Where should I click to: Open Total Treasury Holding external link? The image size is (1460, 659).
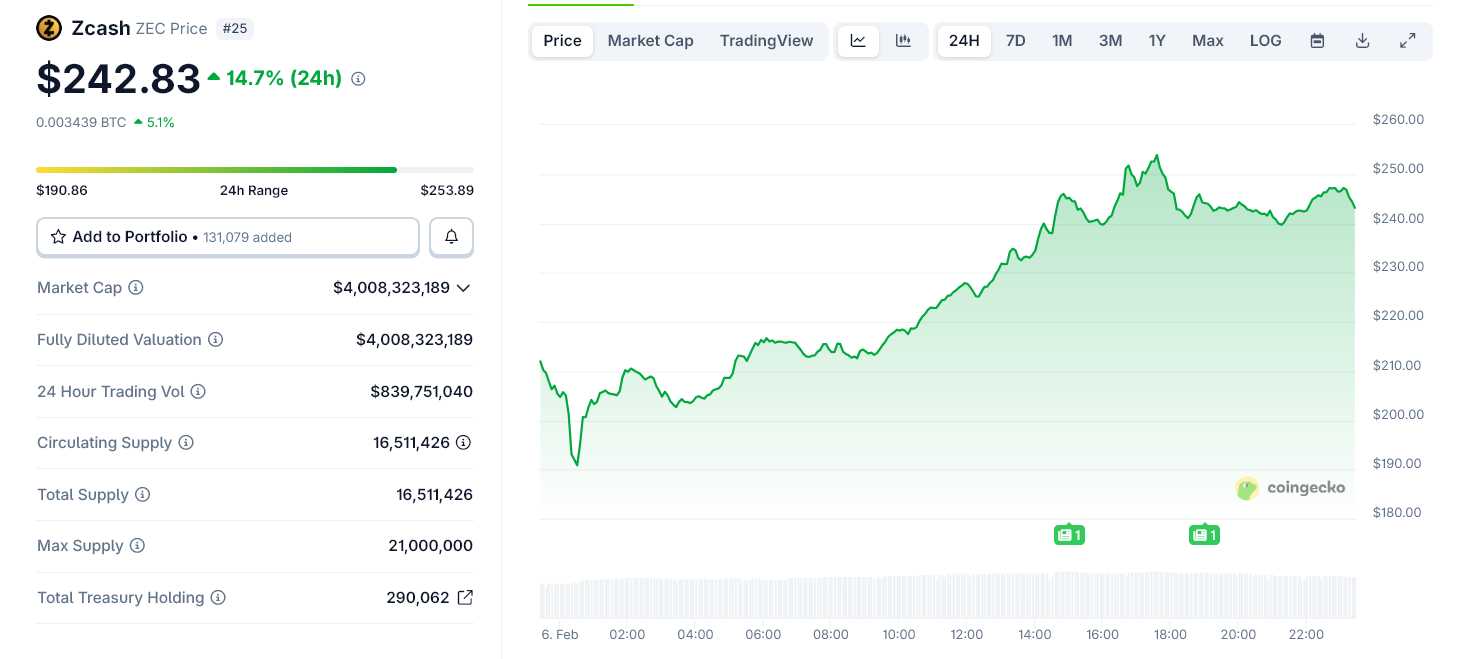(463, 597)
